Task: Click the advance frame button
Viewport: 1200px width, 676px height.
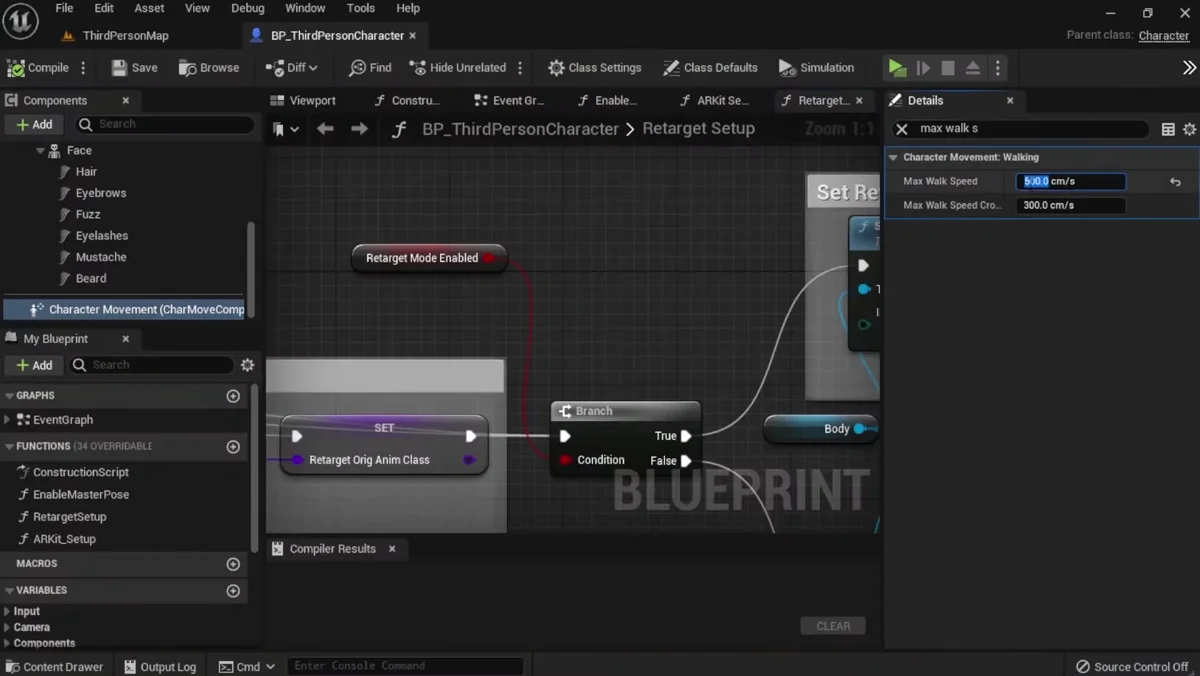Action: [x=923, y=68]
